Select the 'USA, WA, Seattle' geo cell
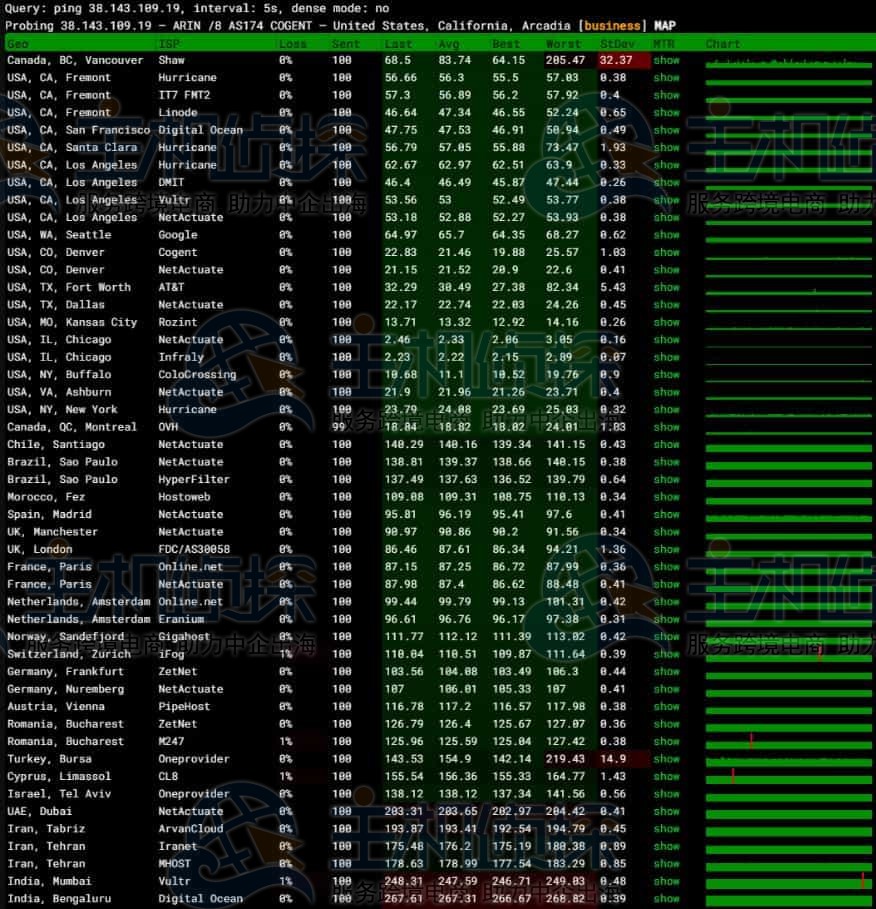Image resolution: width=876 pixels, height=909 pixels. (59, 235)
